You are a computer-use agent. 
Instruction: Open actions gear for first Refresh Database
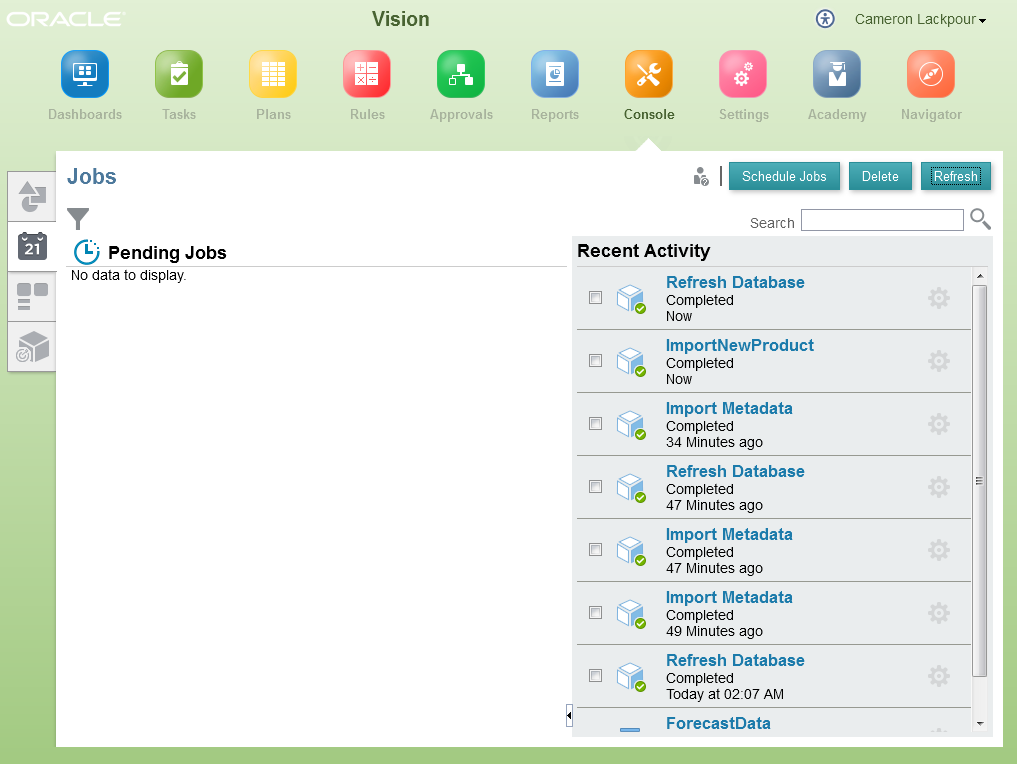pos(939,298)
